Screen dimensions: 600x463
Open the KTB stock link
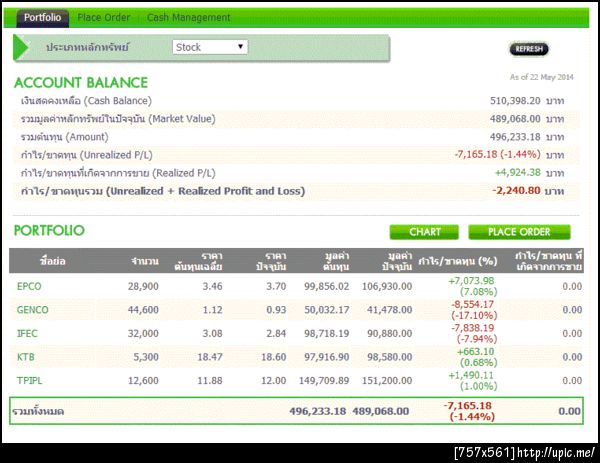[26, 357]
